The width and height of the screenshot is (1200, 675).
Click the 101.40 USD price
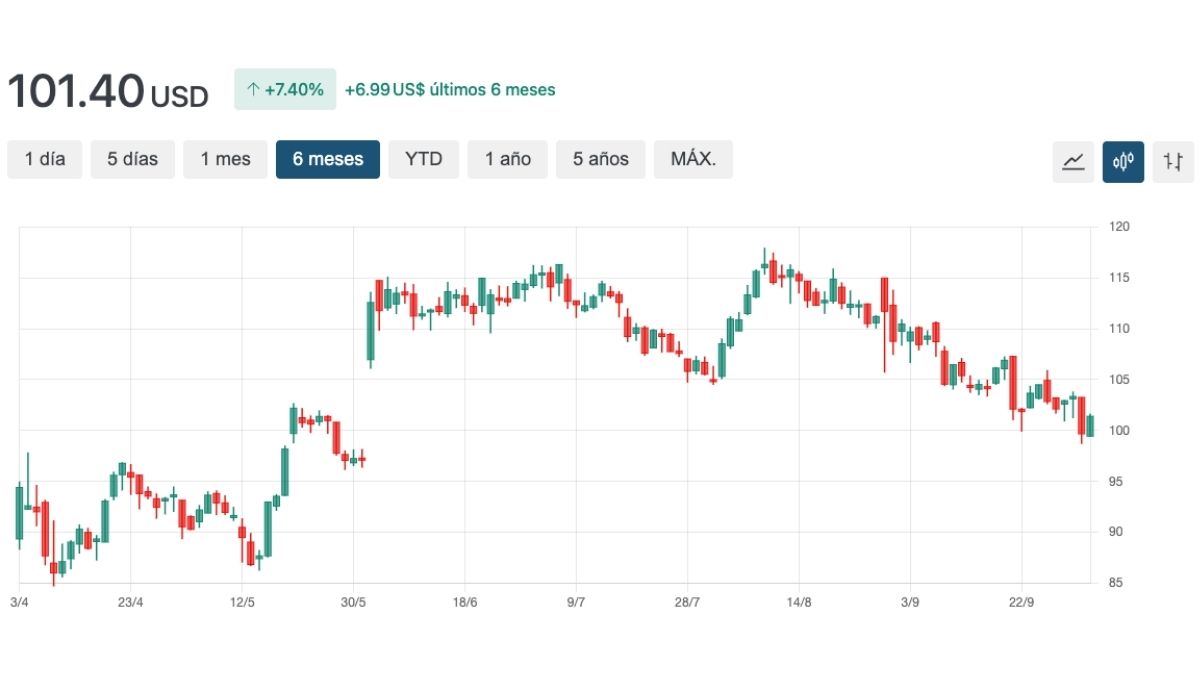pos(108,92)
